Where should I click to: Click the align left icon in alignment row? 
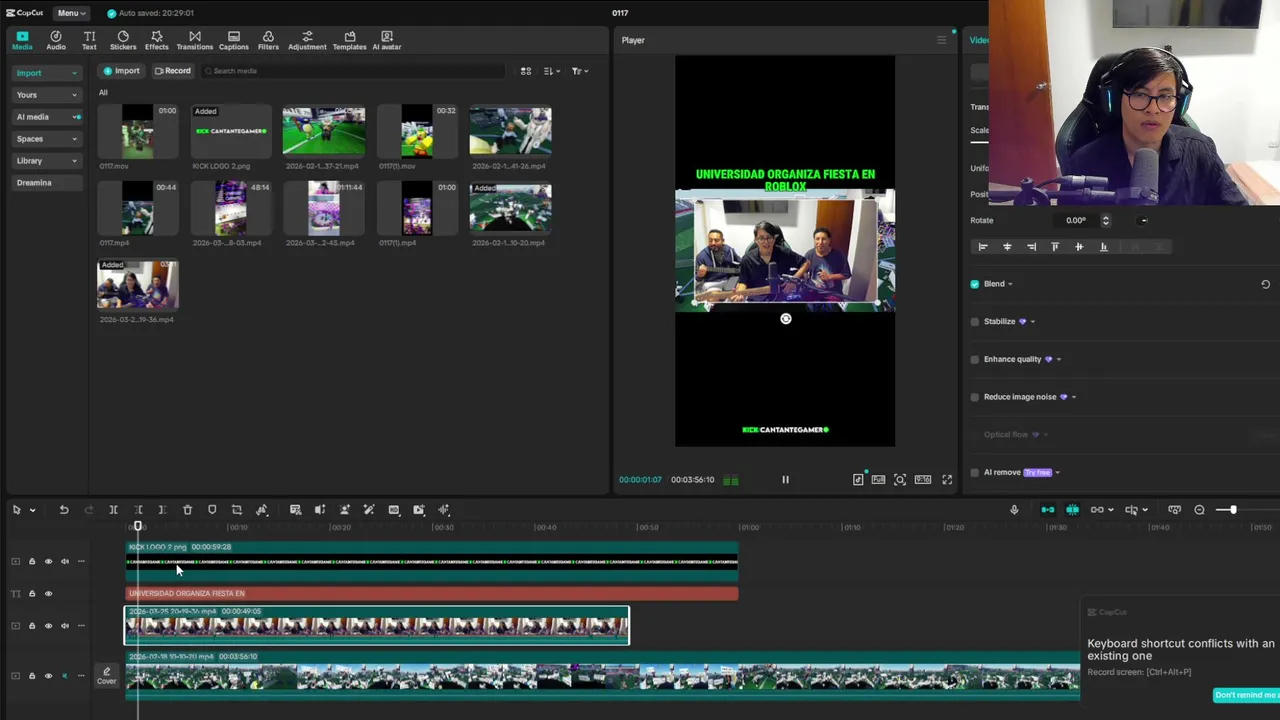coord(983,247)
